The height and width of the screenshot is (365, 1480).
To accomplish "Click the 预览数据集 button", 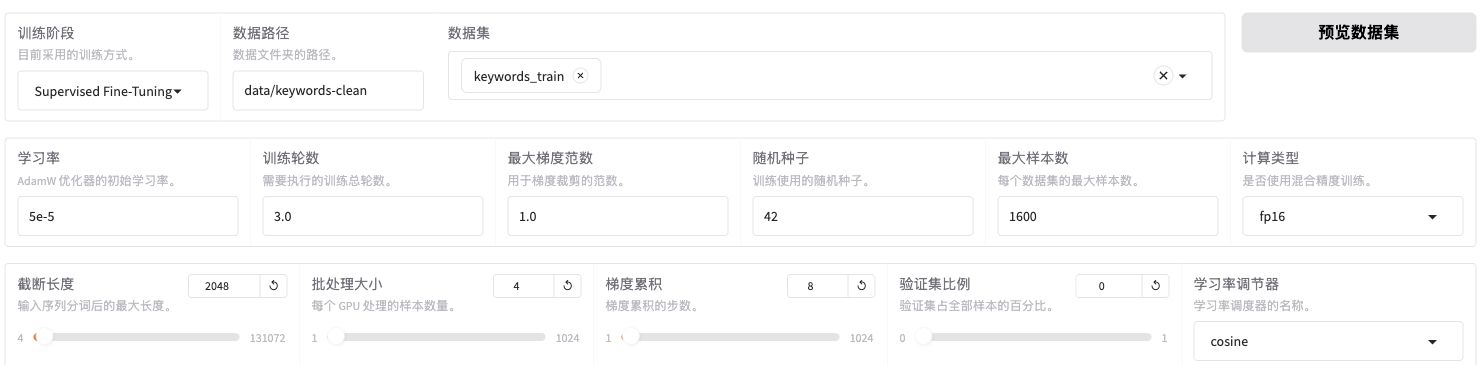I will pos(1359,32).
